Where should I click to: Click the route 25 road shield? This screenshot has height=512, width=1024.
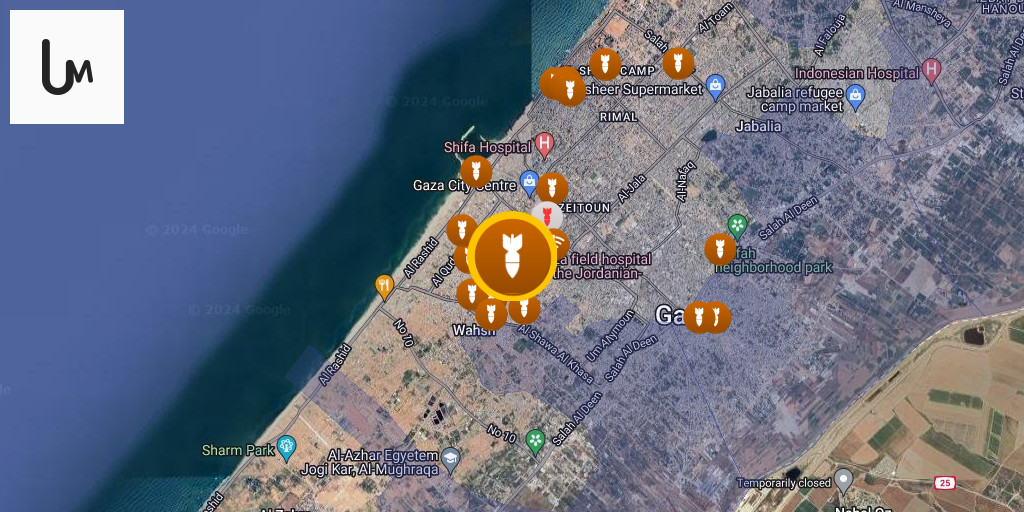click(945, 484)
